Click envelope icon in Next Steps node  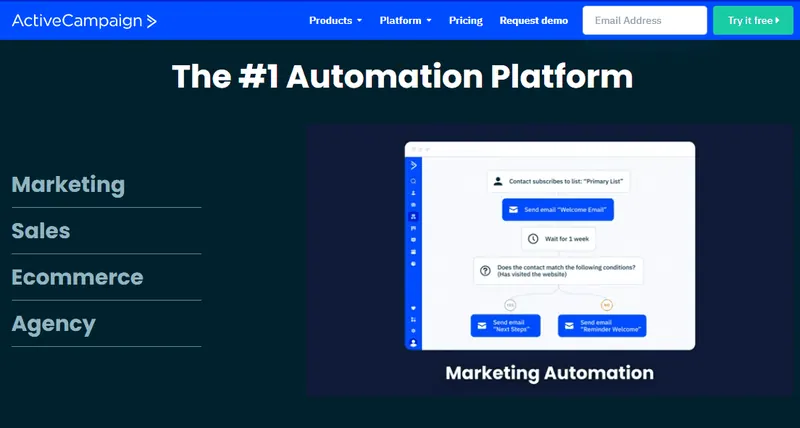(482, 325)
